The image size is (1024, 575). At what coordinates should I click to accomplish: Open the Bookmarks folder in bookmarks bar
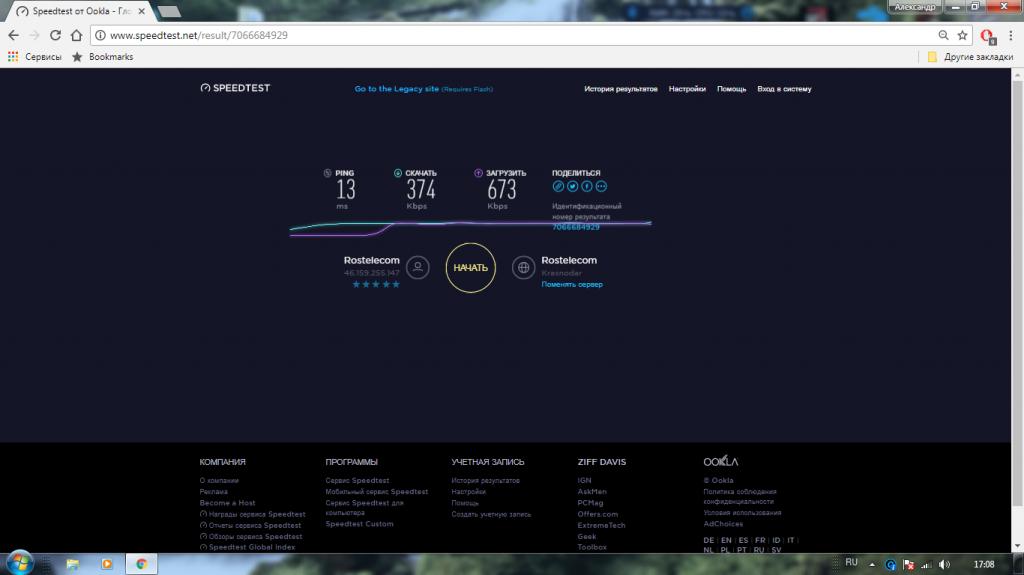pyautogui.click(x=103, y=57)
